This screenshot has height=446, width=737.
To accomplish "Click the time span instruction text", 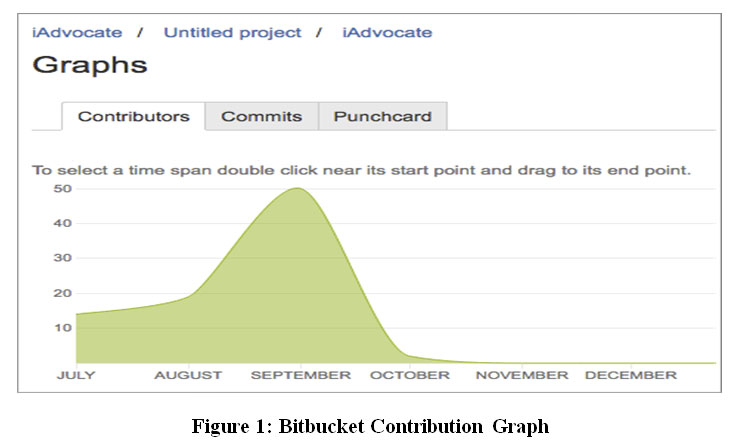I will pos(361,170).
